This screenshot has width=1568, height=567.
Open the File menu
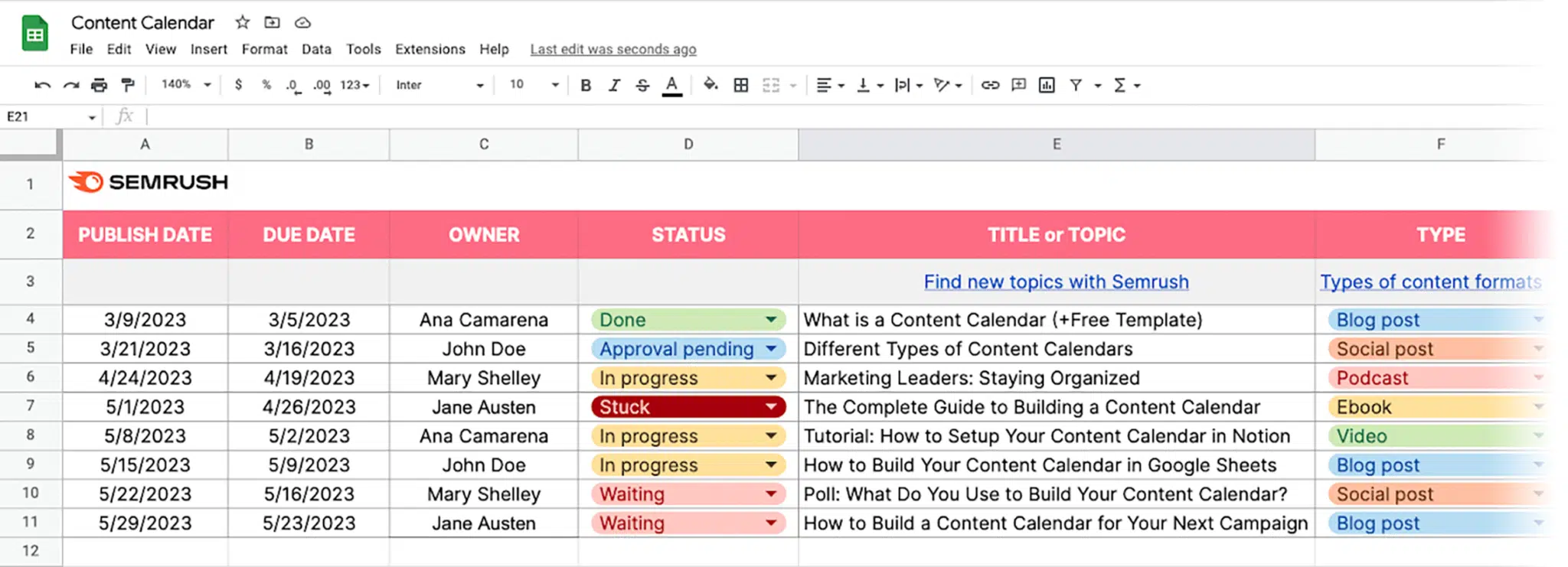81,49
